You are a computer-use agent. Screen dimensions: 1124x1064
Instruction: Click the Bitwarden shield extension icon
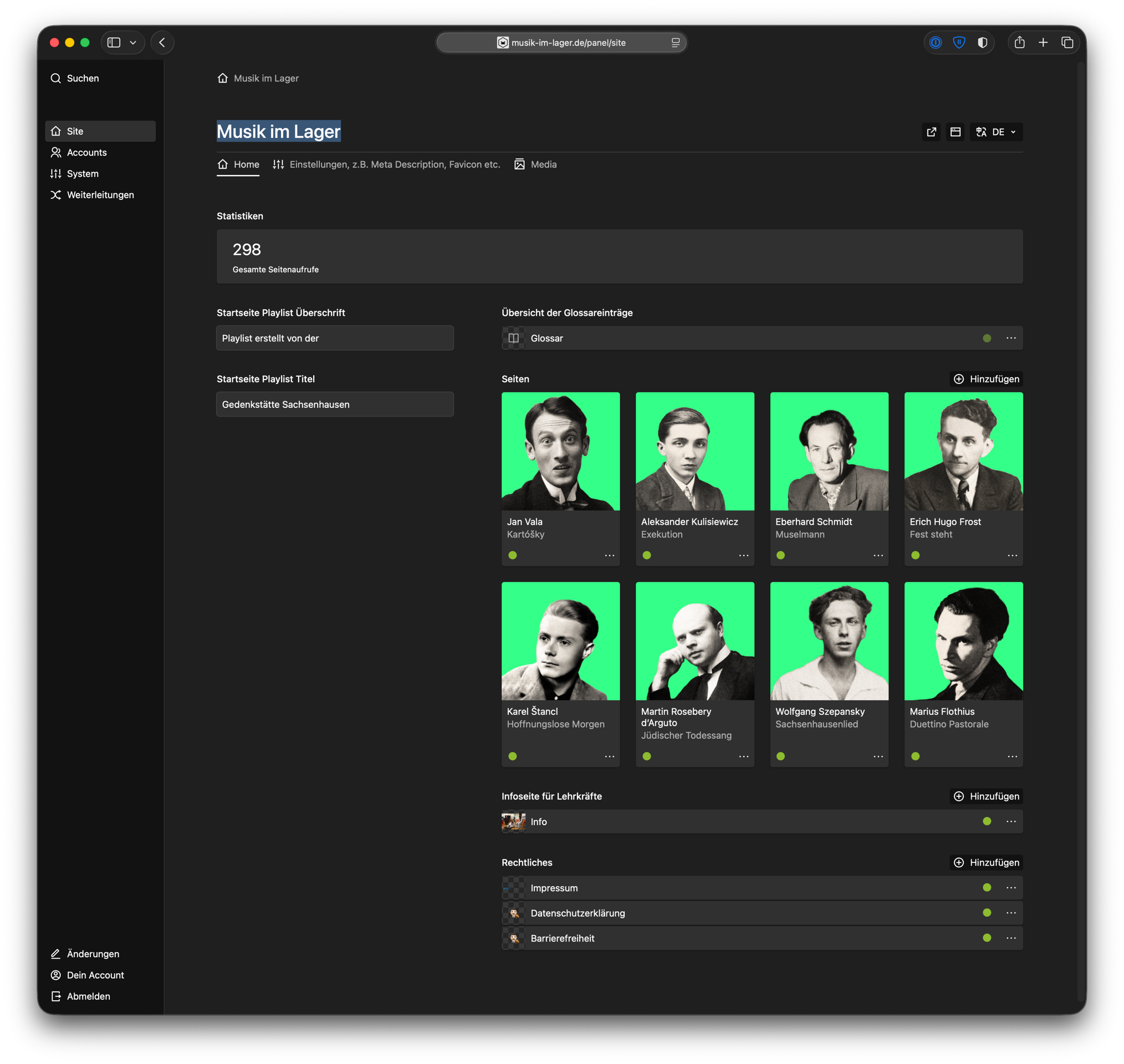point(959,43)
